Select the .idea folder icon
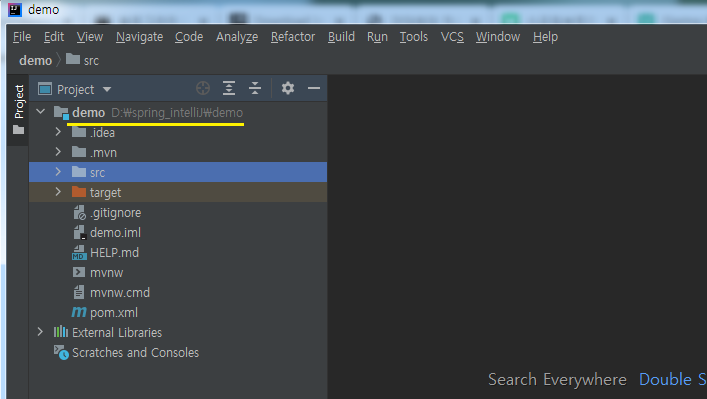Image resolution: width=707 pixels, height=399 pixels. [x=79, y=132]
